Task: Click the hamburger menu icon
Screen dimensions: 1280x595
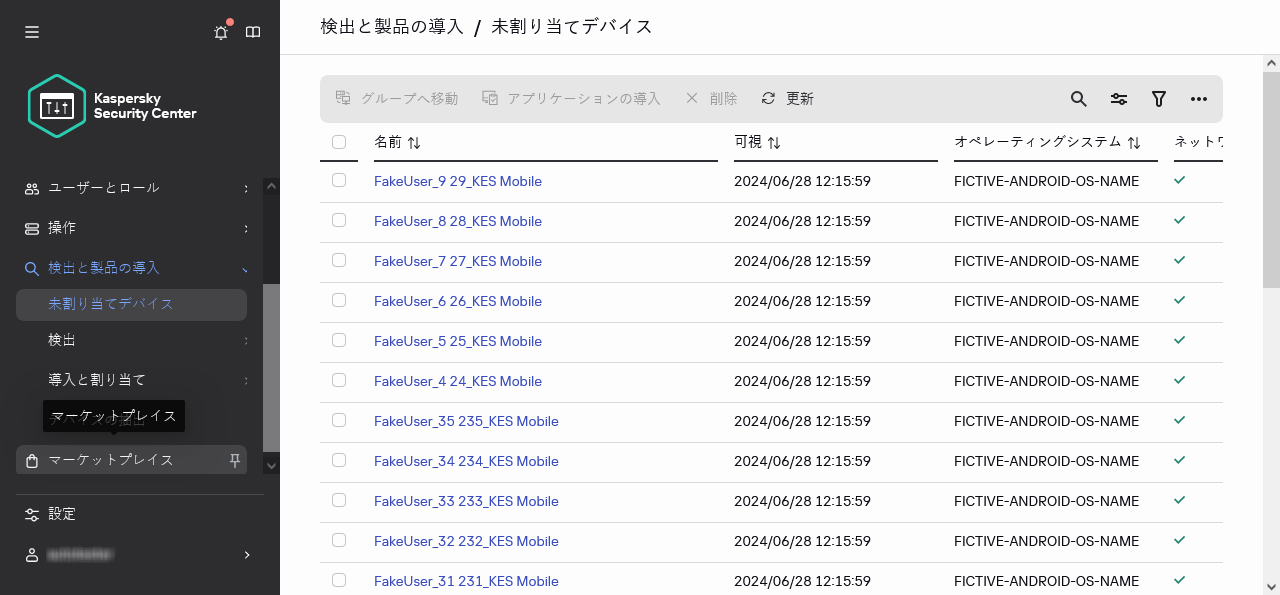Action: click(31, 31)
